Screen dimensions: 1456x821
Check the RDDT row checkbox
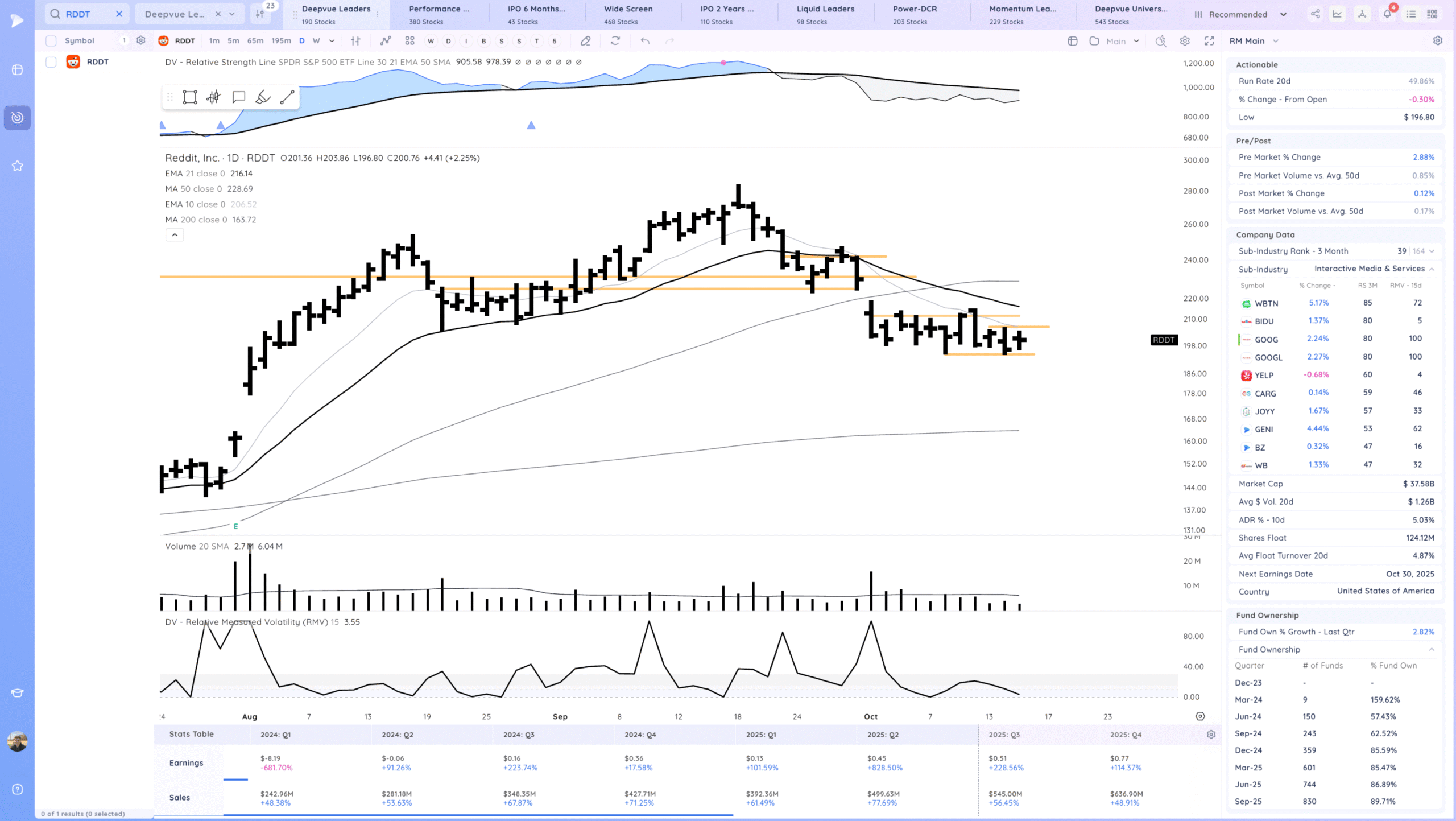coord(51,62)
